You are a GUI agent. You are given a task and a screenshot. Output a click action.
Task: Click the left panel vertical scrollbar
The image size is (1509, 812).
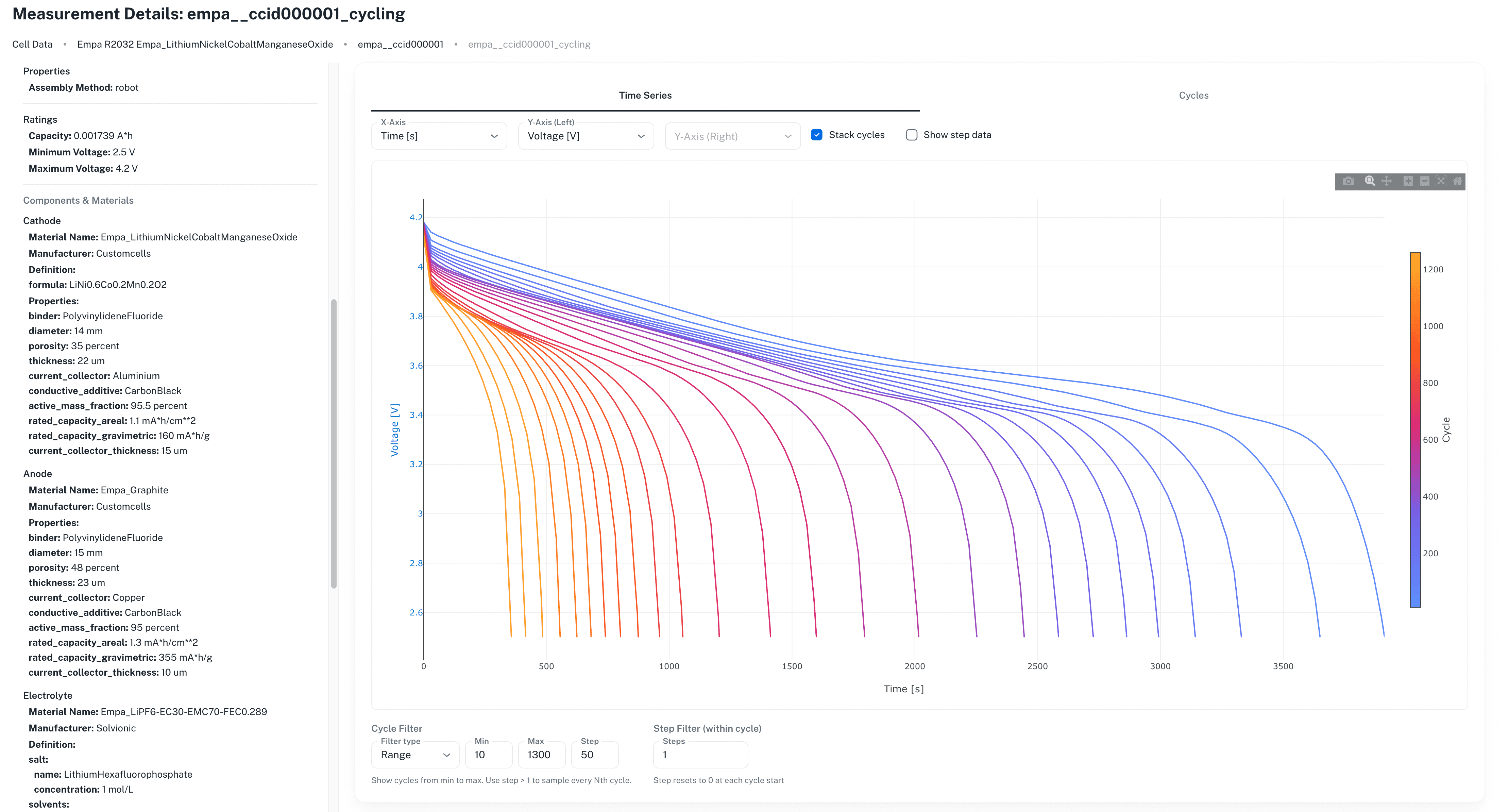pos(334,443)
